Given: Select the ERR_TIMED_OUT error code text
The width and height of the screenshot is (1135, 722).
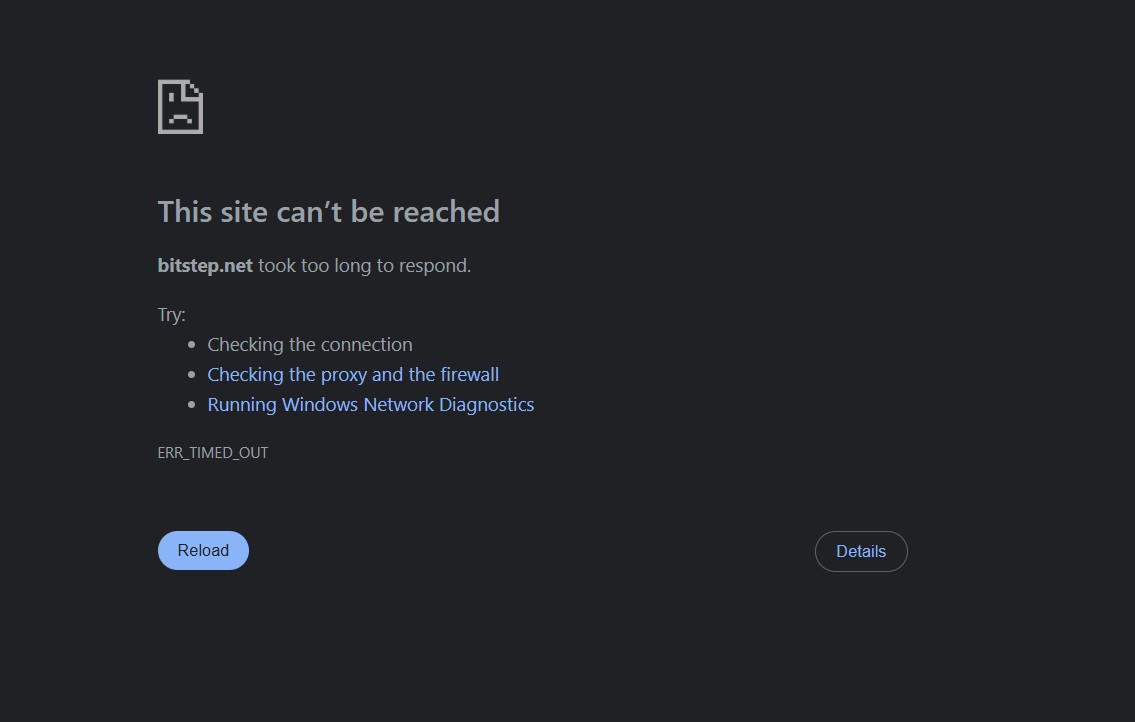Looking at the screenshot, I should tap(213, 452).
